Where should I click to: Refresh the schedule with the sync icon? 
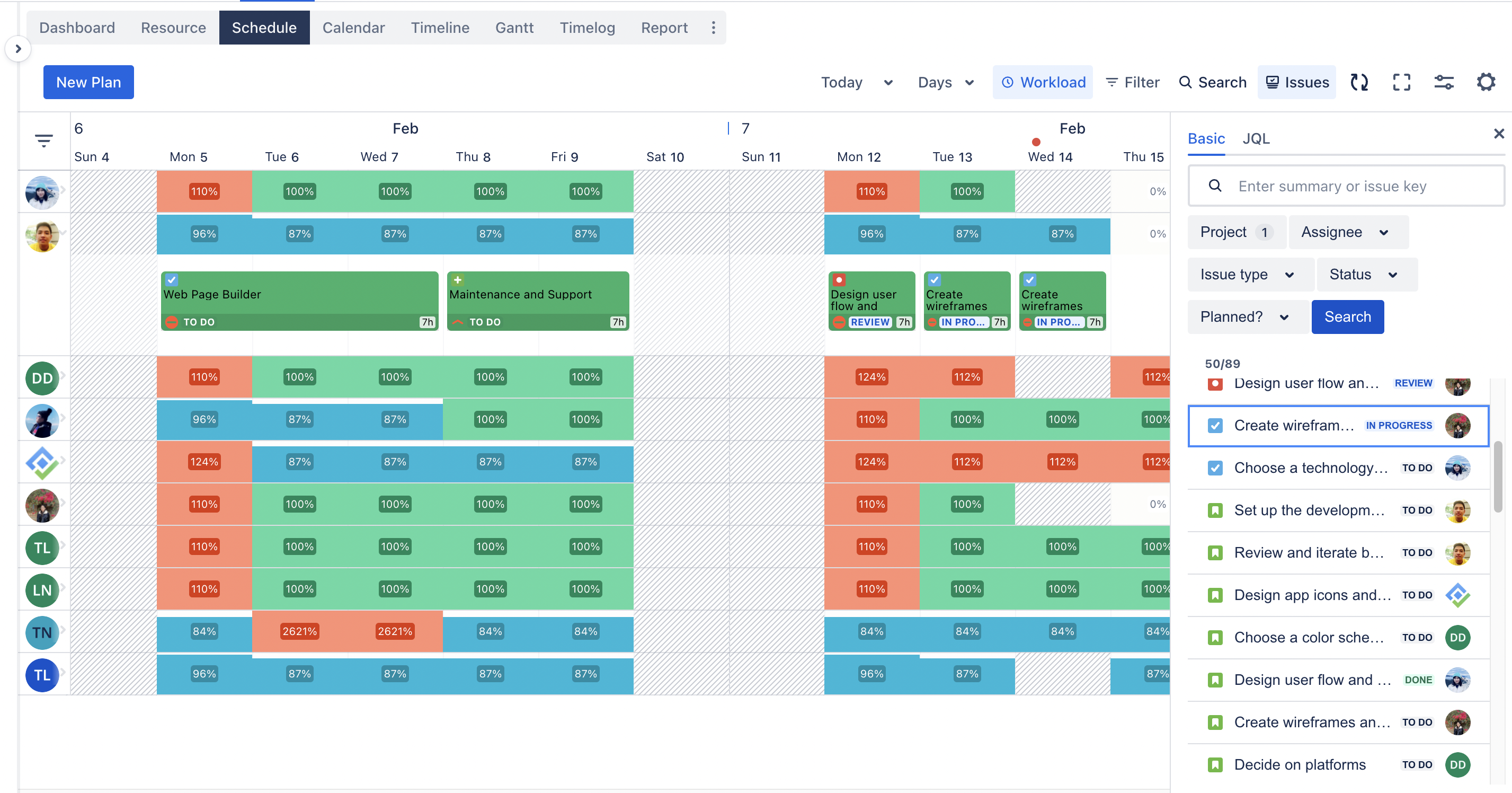(1359, 82)
